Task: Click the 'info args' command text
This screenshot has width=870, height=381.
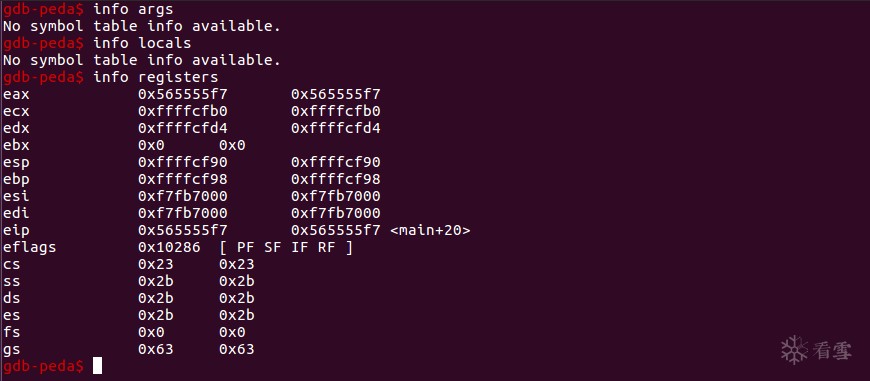Action: tap(133, 9)
